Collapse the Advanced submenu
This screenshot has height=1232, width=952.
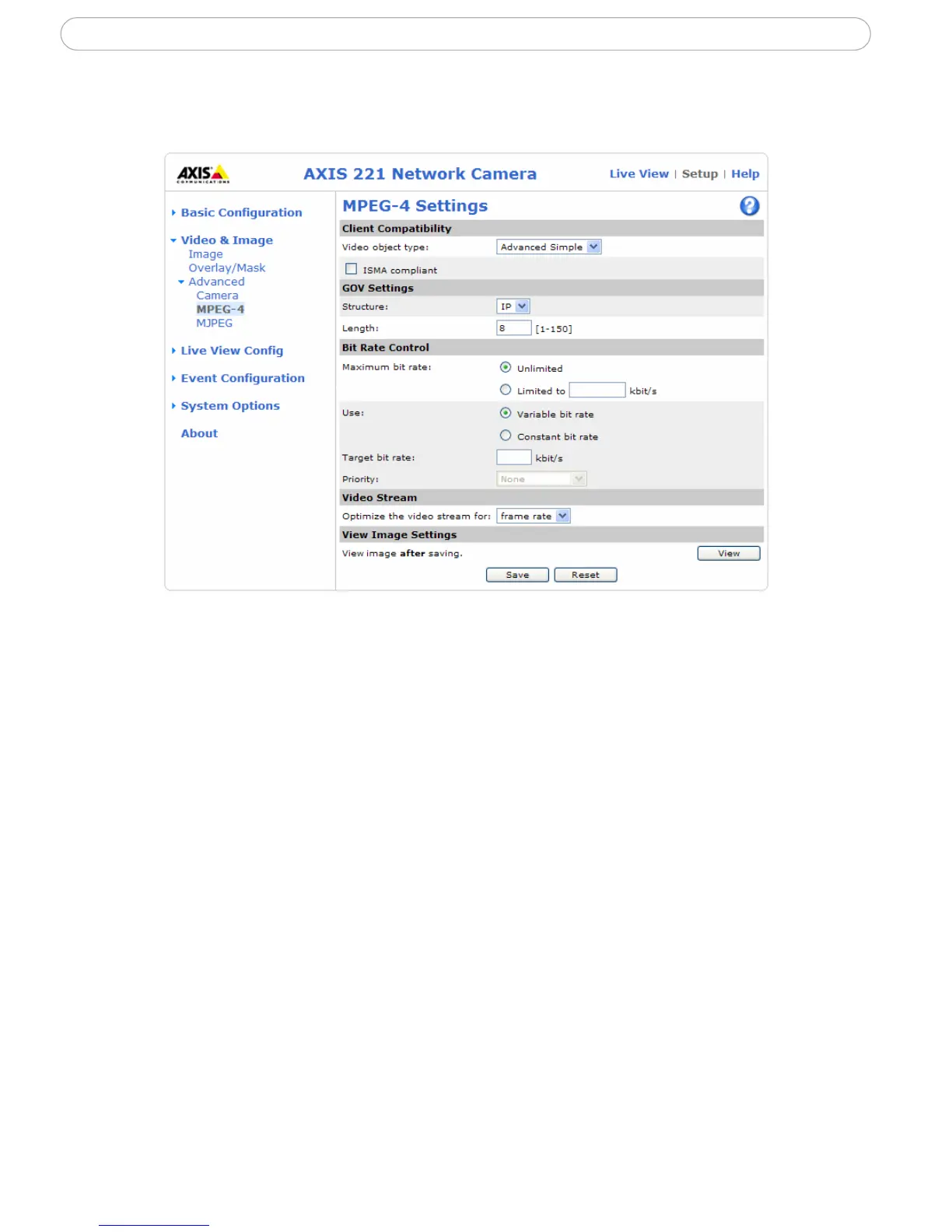click(x=216, y=282)
